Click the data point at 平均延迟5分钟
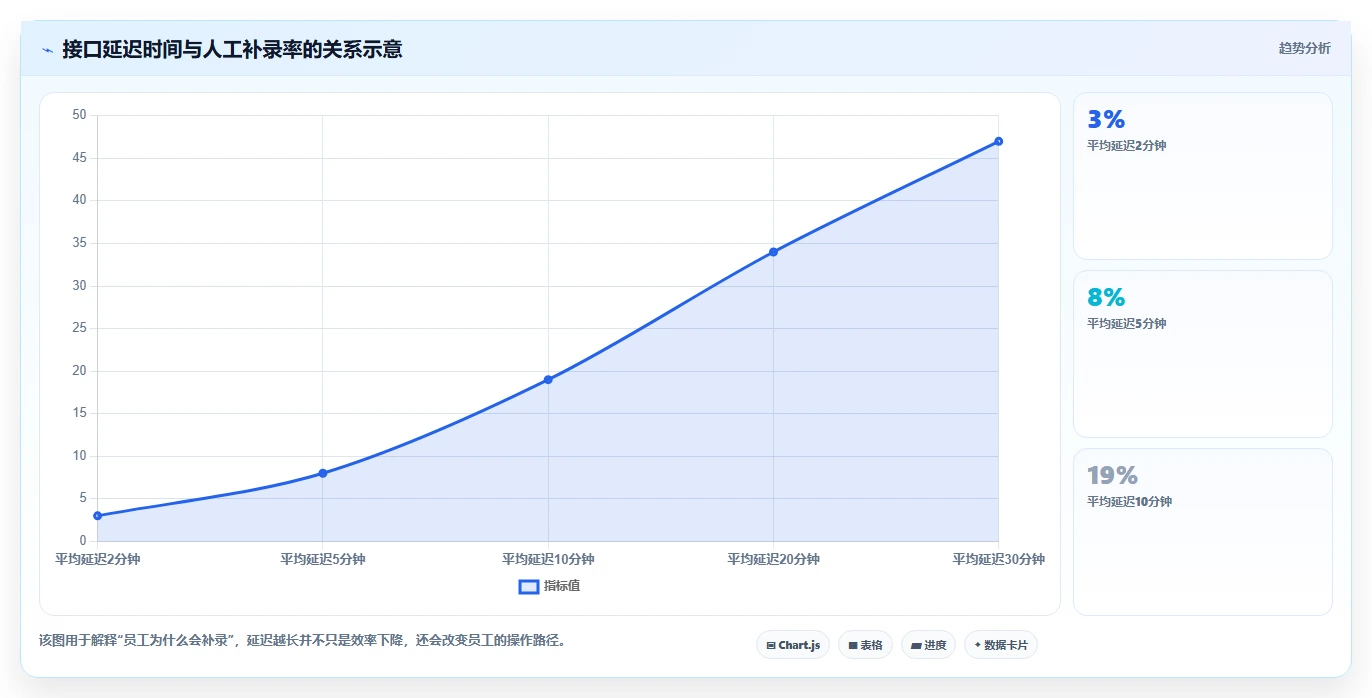Image resolution: width=1372 pixels, height=698 pixels. coord(323,473)
